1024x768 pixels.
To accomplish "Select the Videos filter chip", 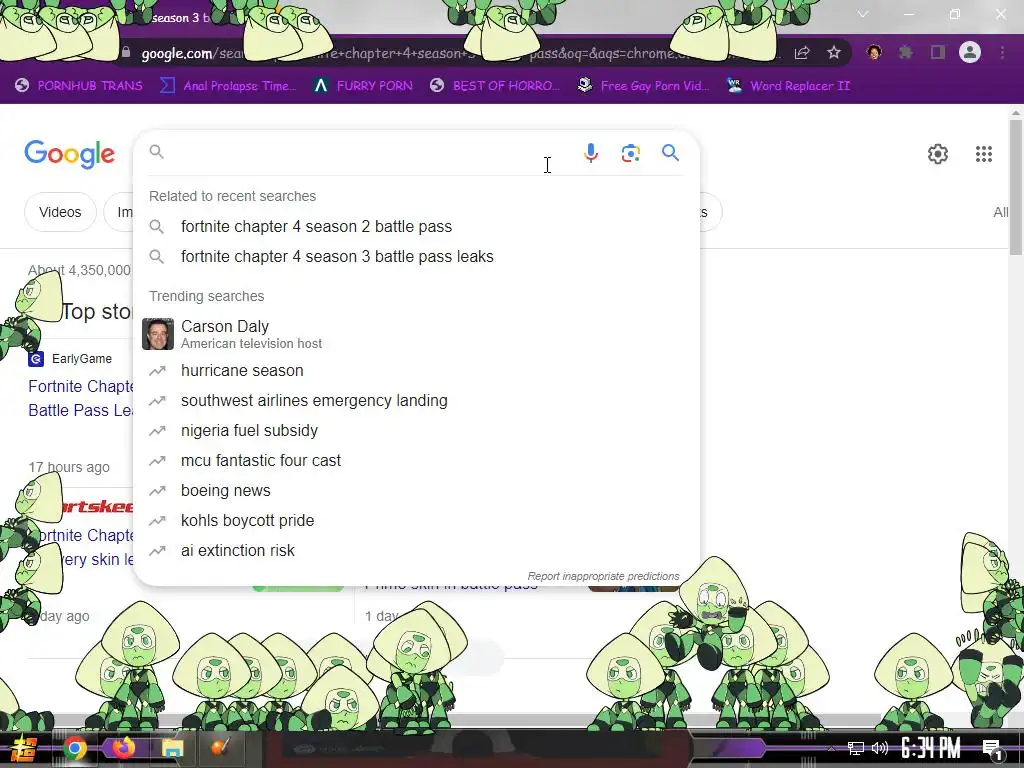I will click(x=60, y=212).
